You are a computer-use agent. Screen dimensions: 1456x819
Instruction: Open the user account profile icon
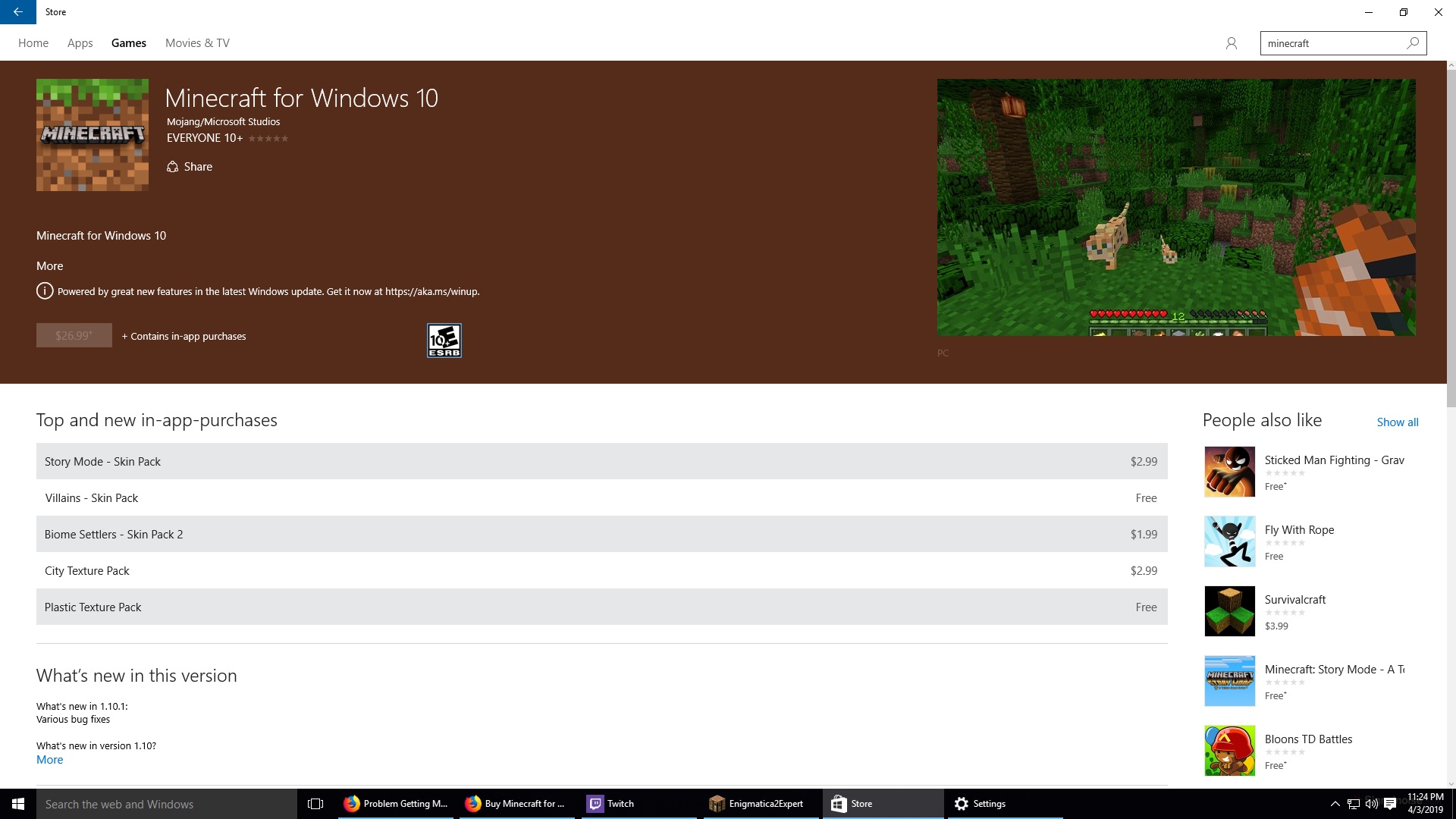[1231, 43]
